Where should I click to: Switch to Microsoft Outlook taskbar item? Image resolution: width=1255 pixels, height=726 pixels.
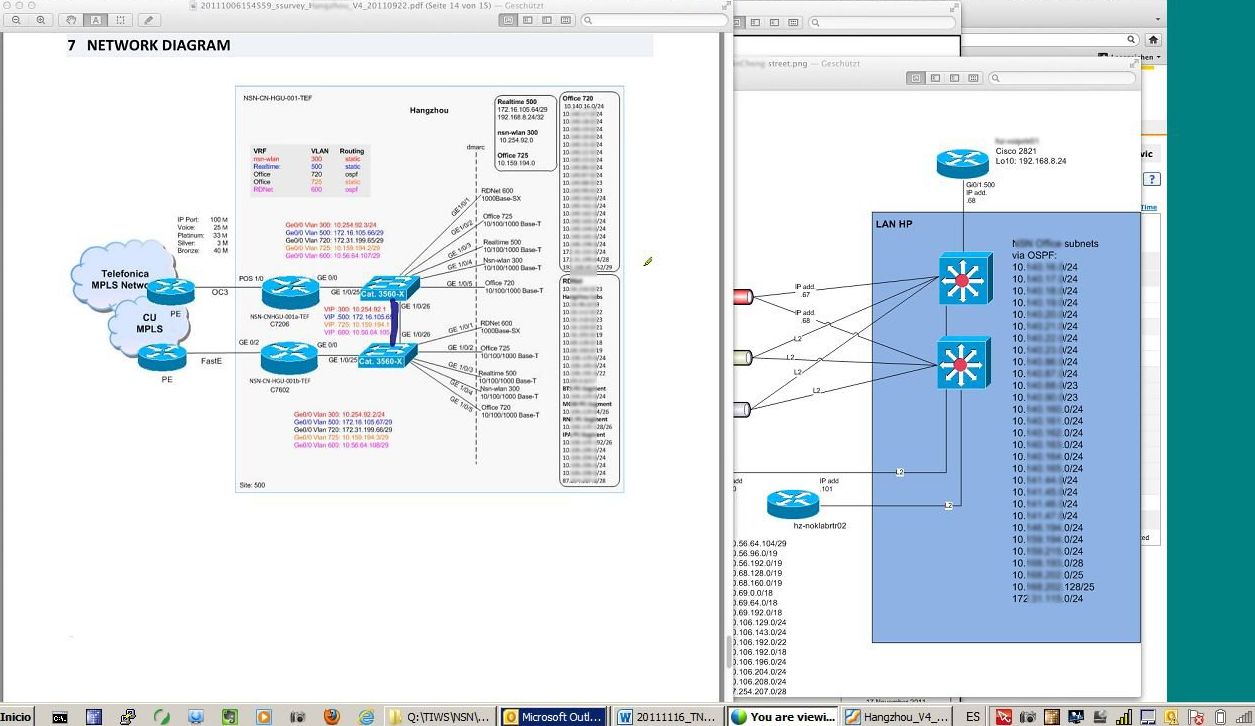553,717
